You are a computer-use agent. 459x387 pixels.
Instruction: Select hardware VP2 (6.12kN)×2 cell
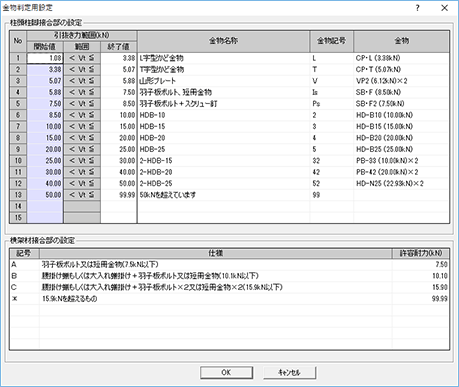(401, 81)
